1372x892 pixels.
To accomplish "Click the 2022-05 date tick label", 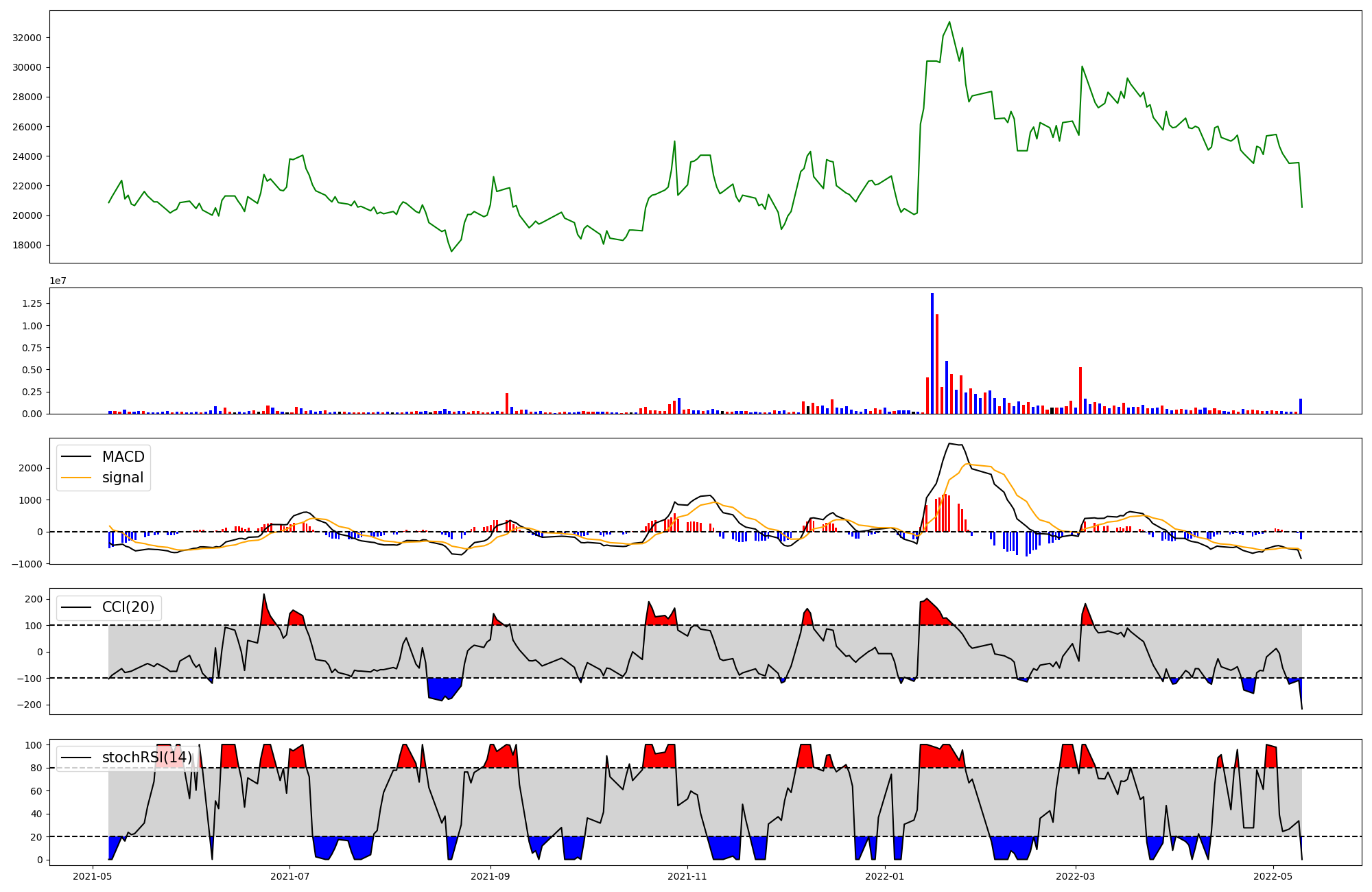I will click(x=1273, y=876).
